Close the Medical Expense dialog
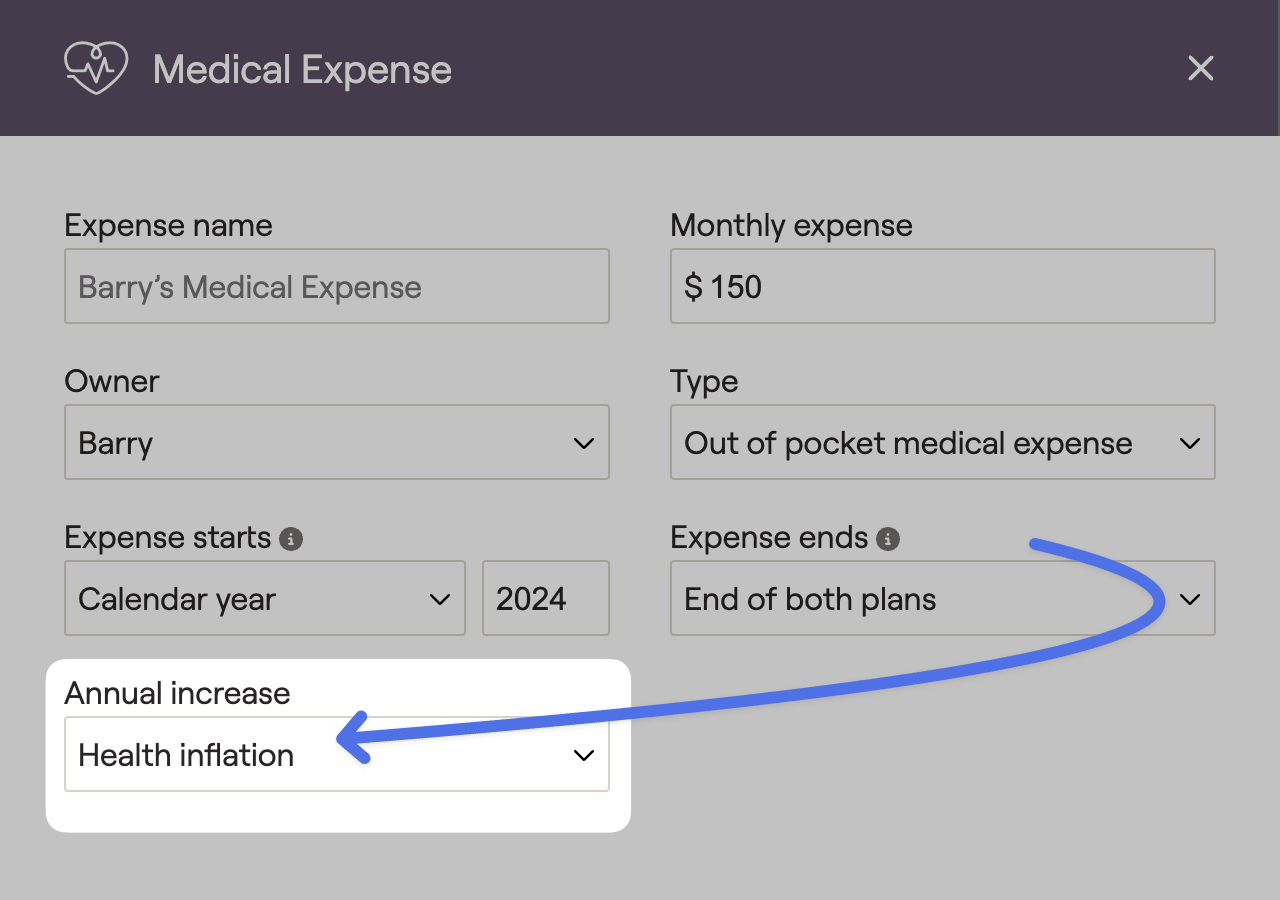1280x900 pixels. point(1200,68)
